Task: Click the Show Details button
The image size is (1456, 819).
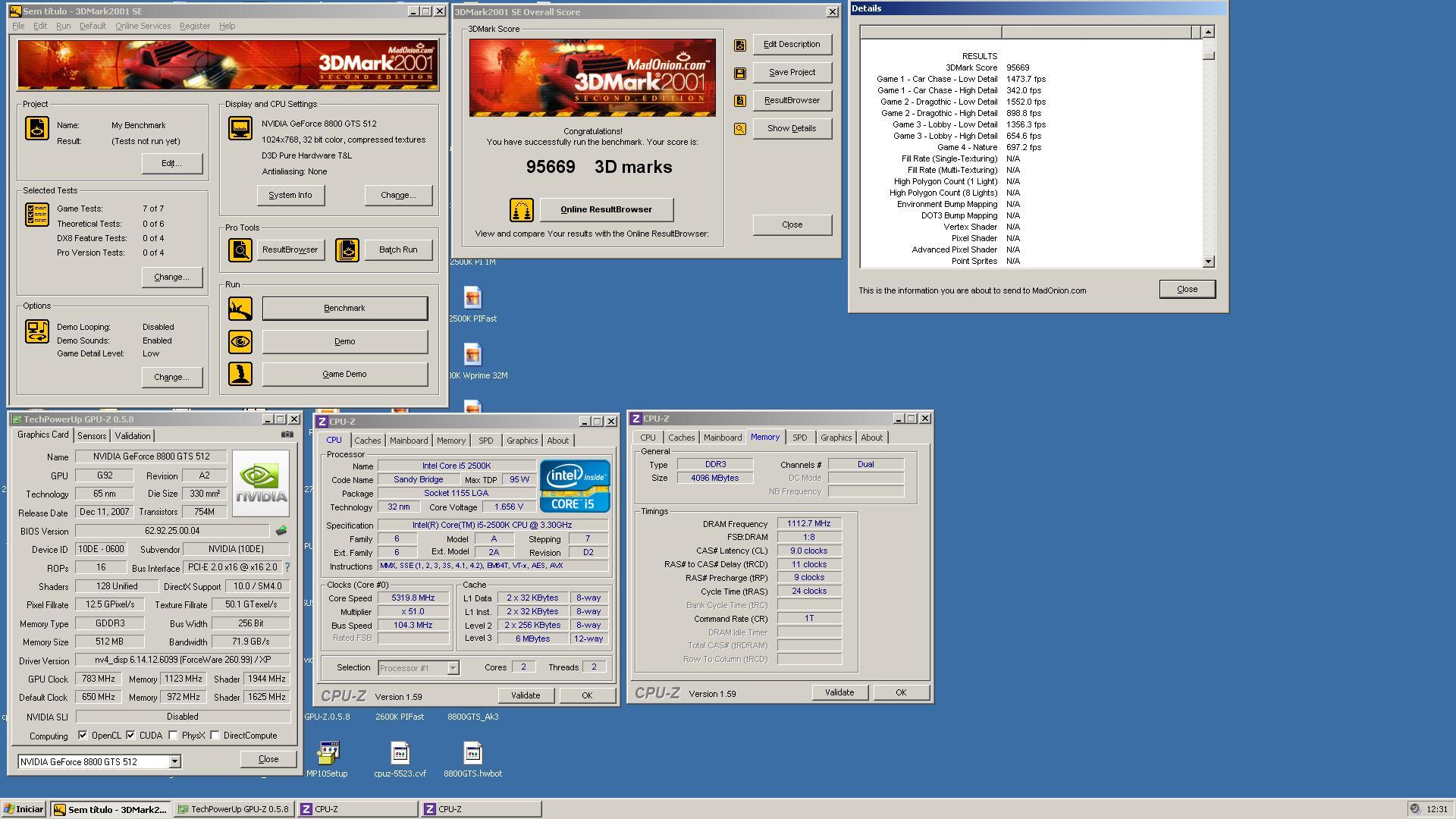Action: click(792, 129)
